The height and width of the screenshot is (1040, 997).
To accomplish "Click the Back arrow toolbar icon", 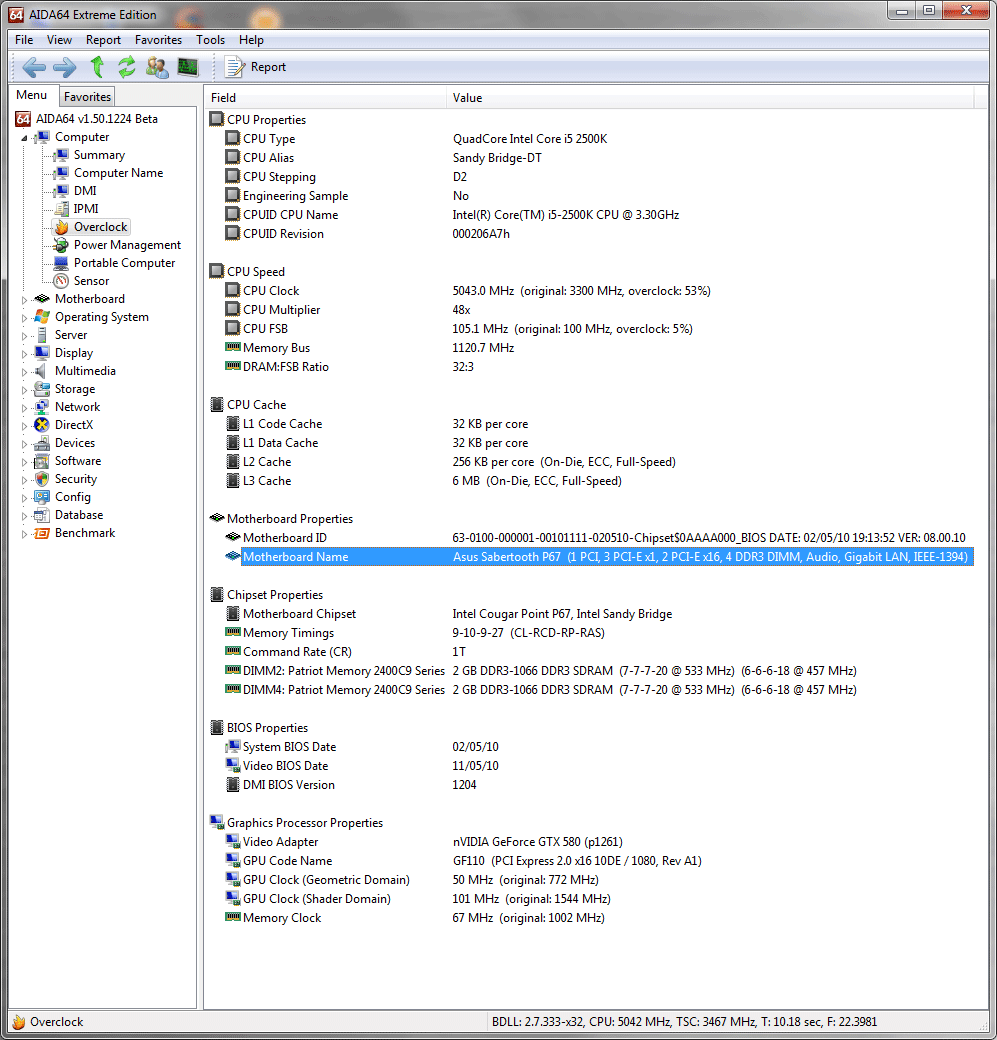I will coord(34,67).
